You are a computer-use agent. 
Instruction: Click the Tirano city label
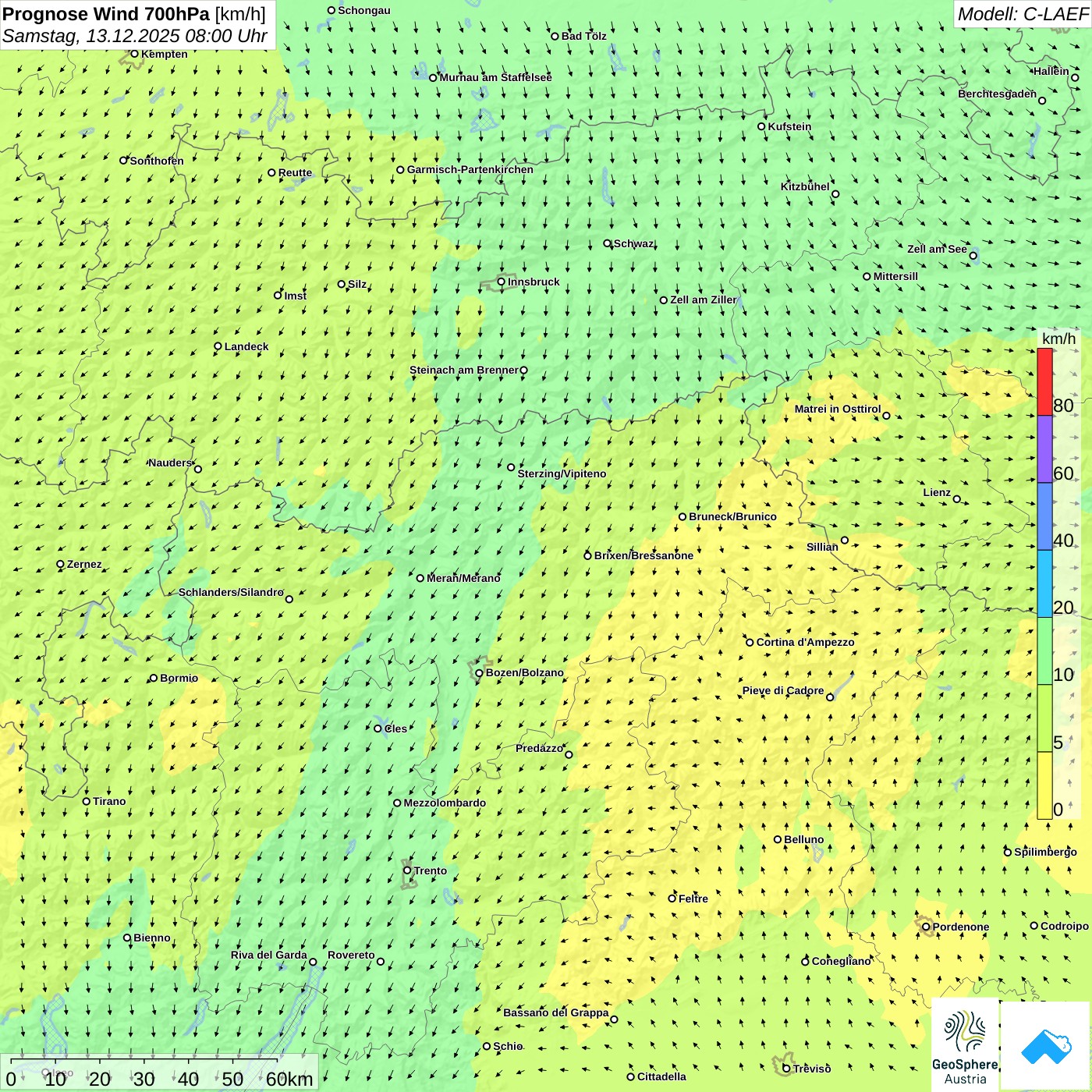(109, 801)
